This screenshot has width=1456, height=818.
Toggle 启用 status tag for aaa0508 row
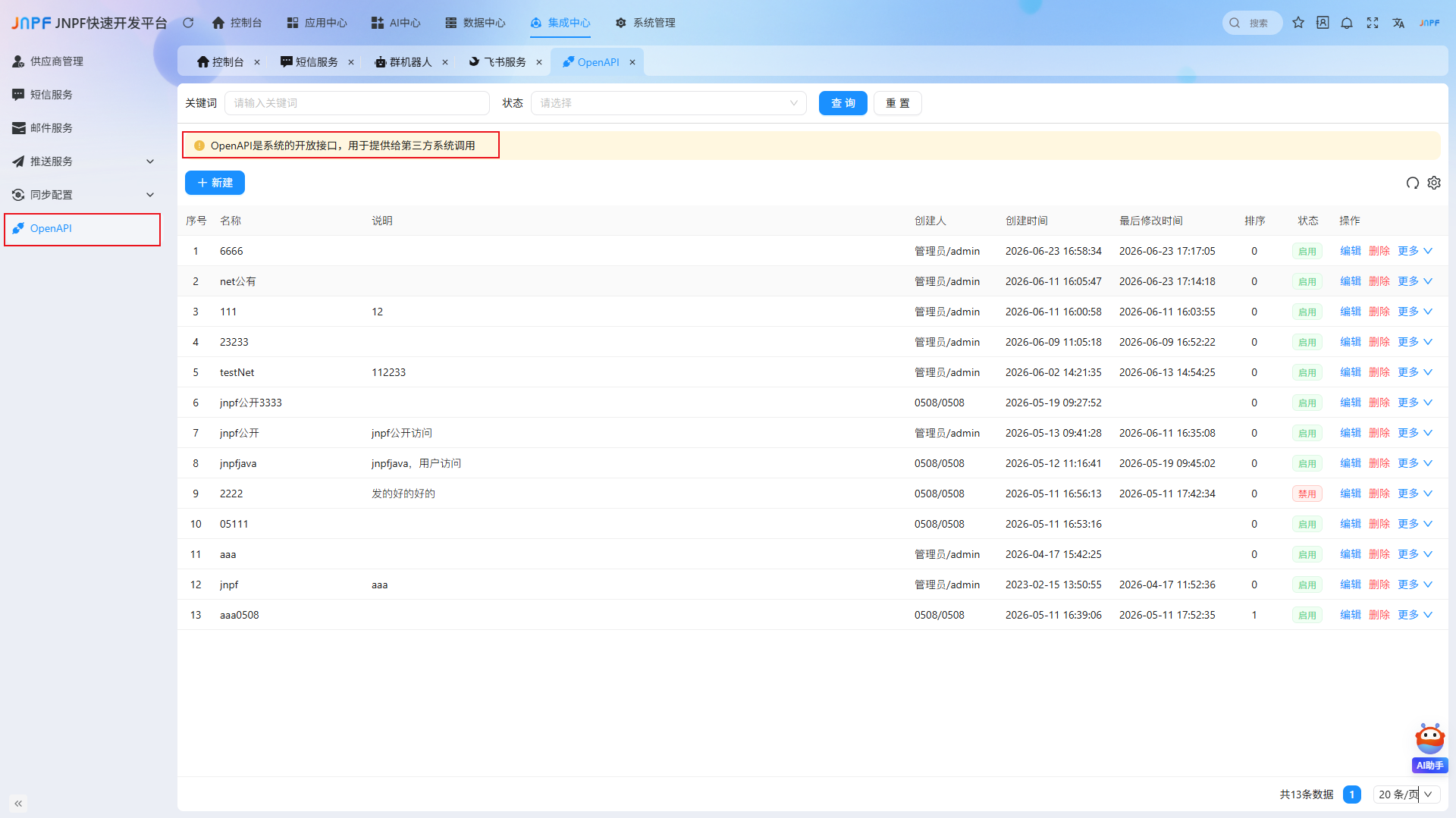tap(1307, 615)
